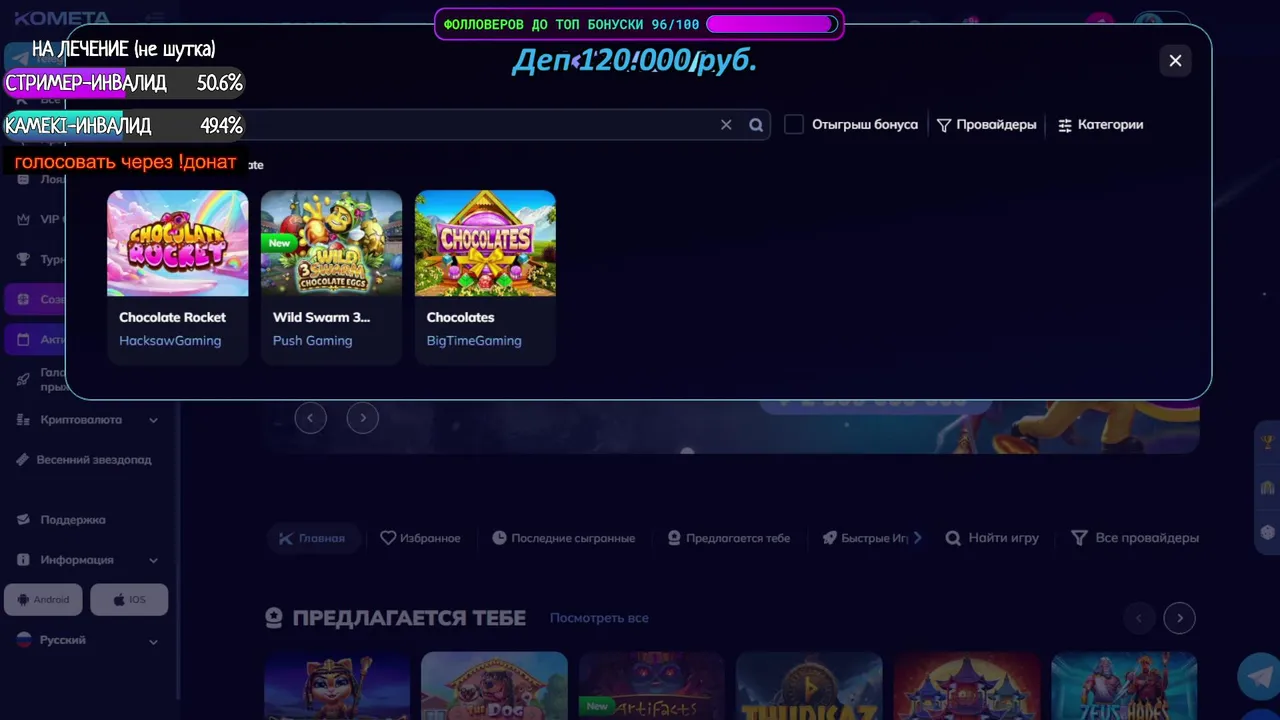Select the Избранное tab

tap(420, 538)
